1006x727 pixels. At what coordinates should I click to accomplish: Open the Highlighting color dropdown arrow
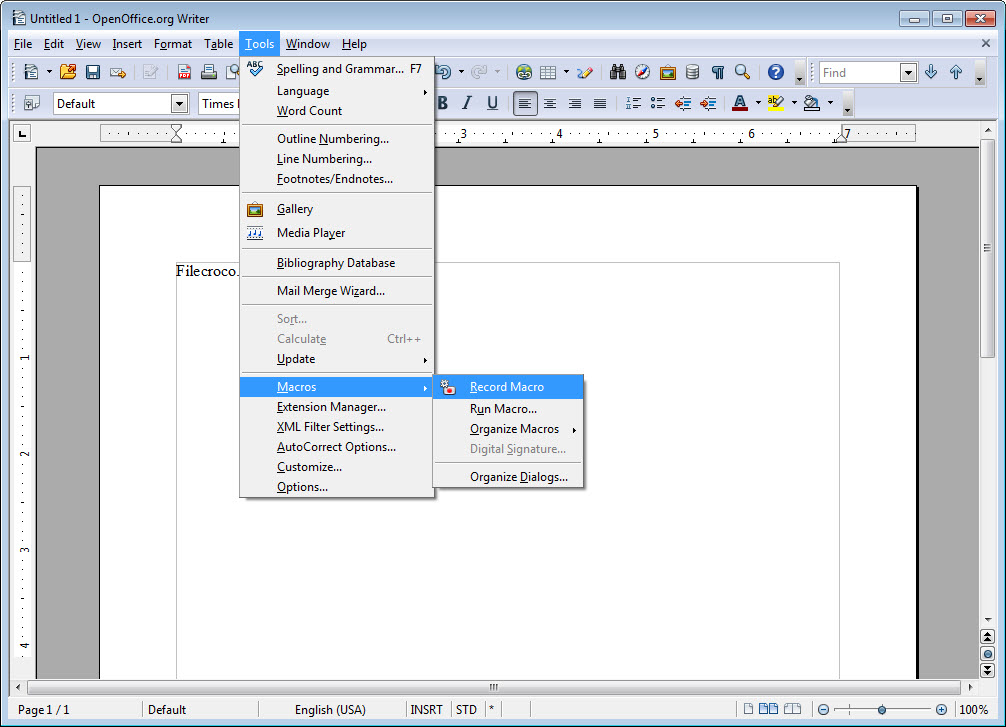click(x=794, y=103)
